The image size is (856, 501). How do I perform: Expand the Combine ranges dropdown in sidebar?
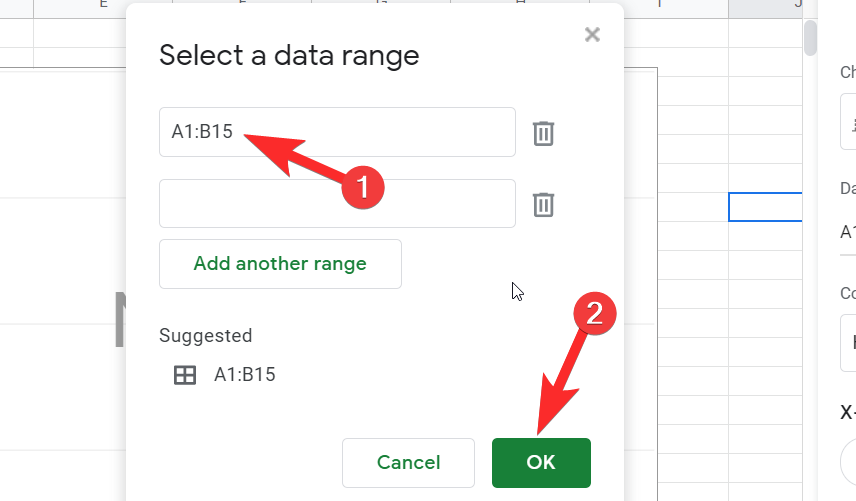848,340
